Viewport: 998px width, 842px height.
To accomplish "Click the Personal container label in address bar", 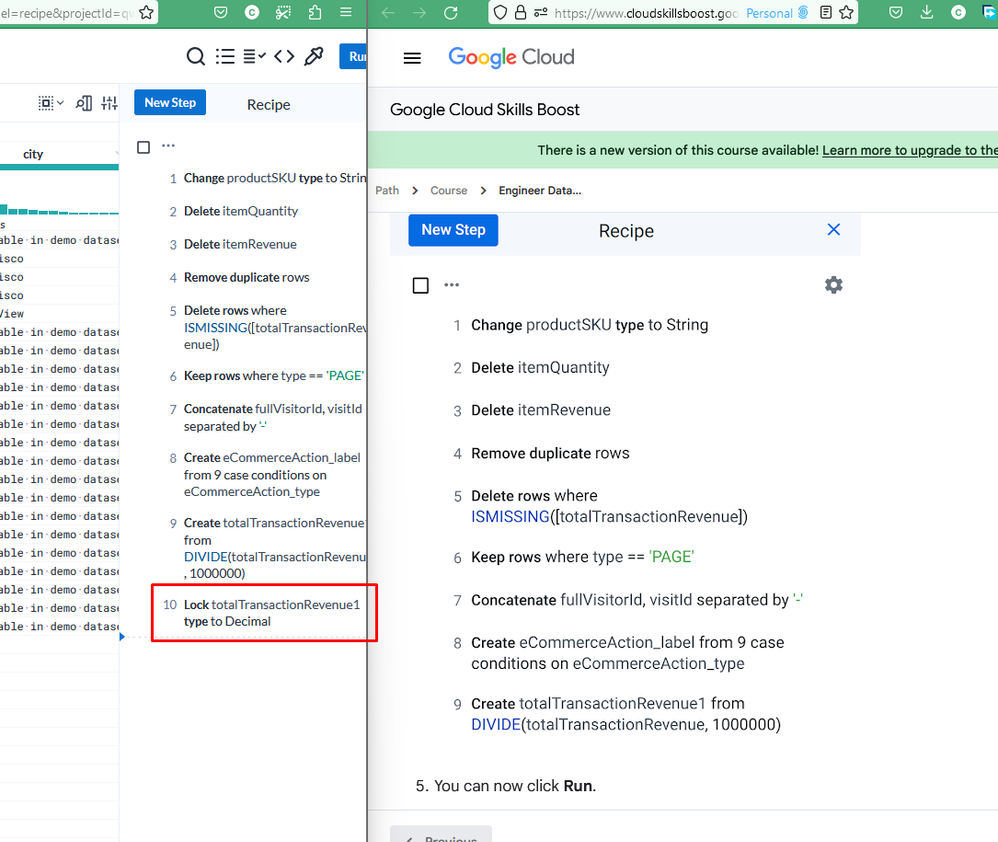I will (x=769, y=13).
